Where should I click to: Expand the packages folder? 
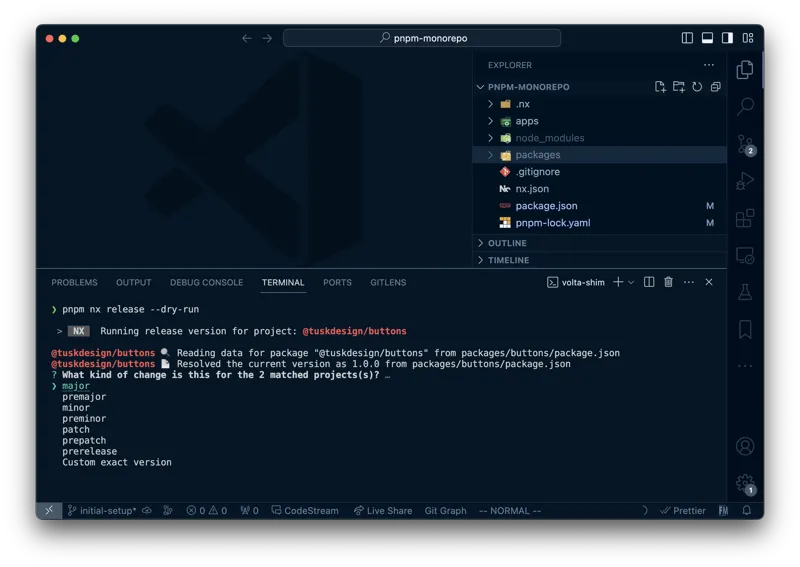pos(538,155)
